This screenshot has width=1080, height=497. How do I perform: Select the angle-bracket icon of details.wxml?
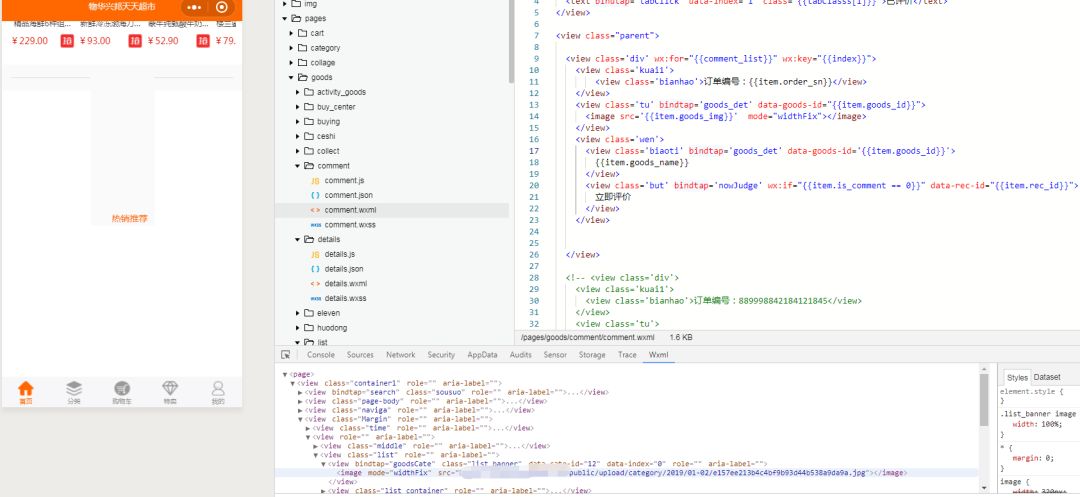click(315, 284)
